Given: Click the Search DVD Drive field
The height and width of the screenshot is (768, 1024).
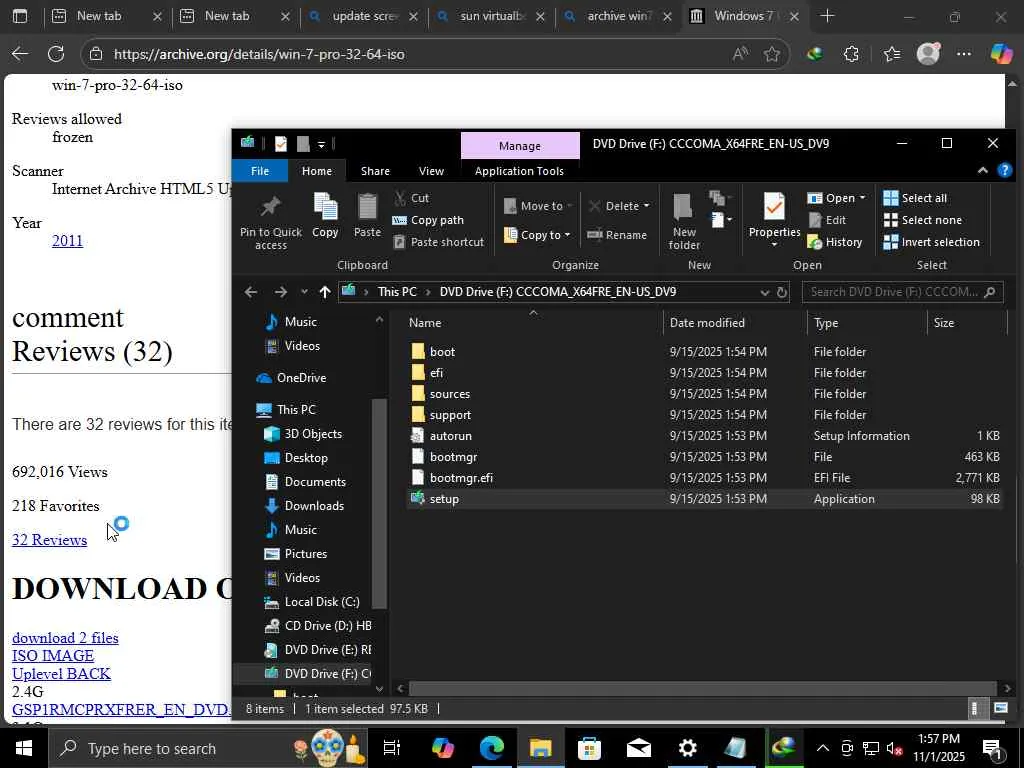Looking at the screenshot, I should click(x=902, y=292).
